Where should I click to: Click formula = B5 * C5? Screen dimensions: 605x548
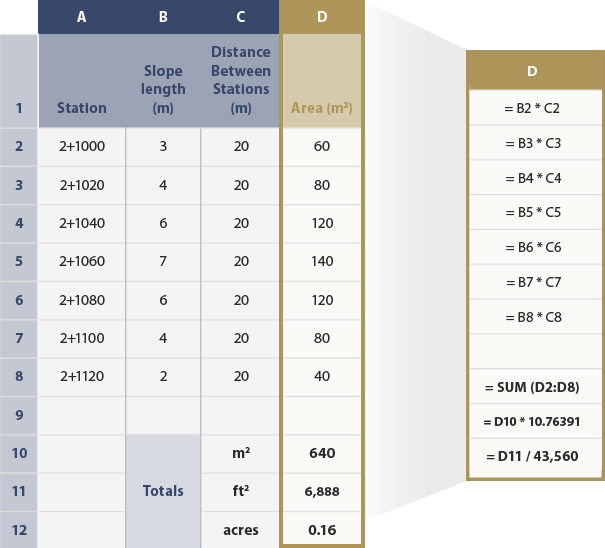pyautogui.click(x=535, y=213)
